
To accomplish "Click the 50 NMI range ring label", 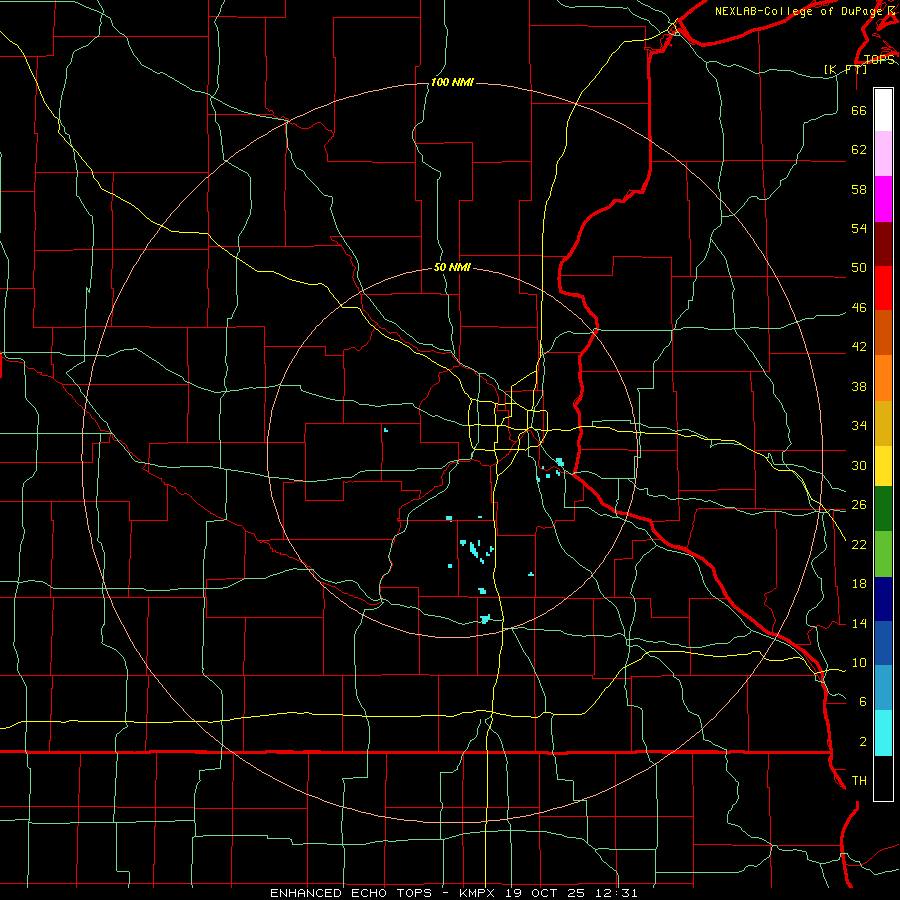I will point(452,267).
